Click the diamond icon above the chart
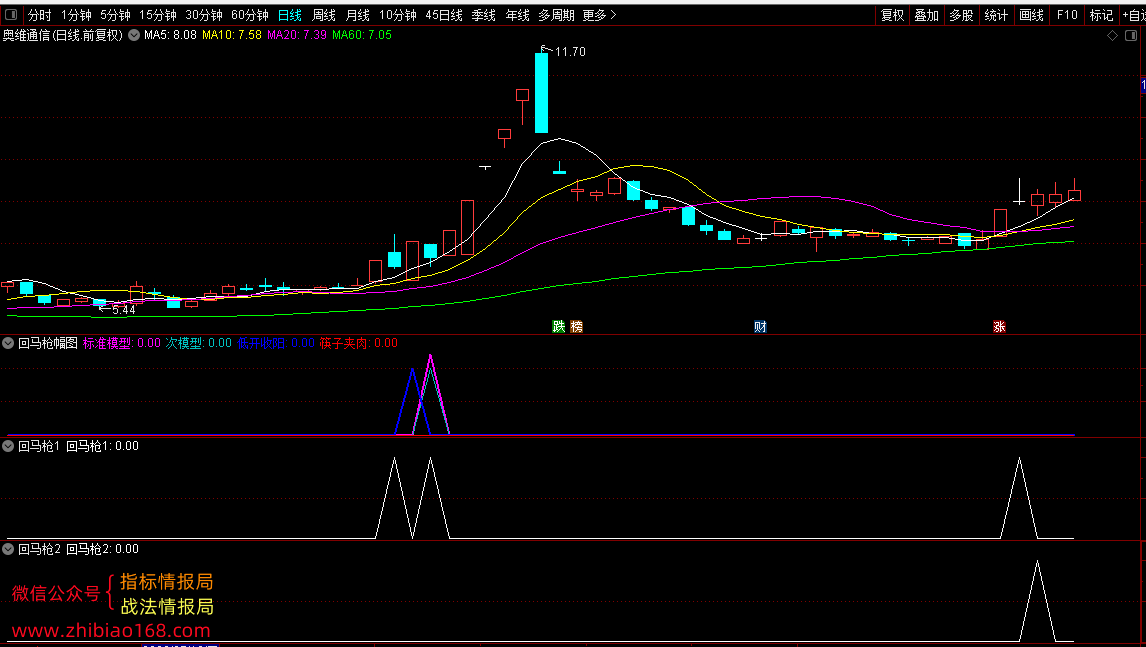Image resolution: width=1146 pixels, height=647 pixels. pos(1112,35)
